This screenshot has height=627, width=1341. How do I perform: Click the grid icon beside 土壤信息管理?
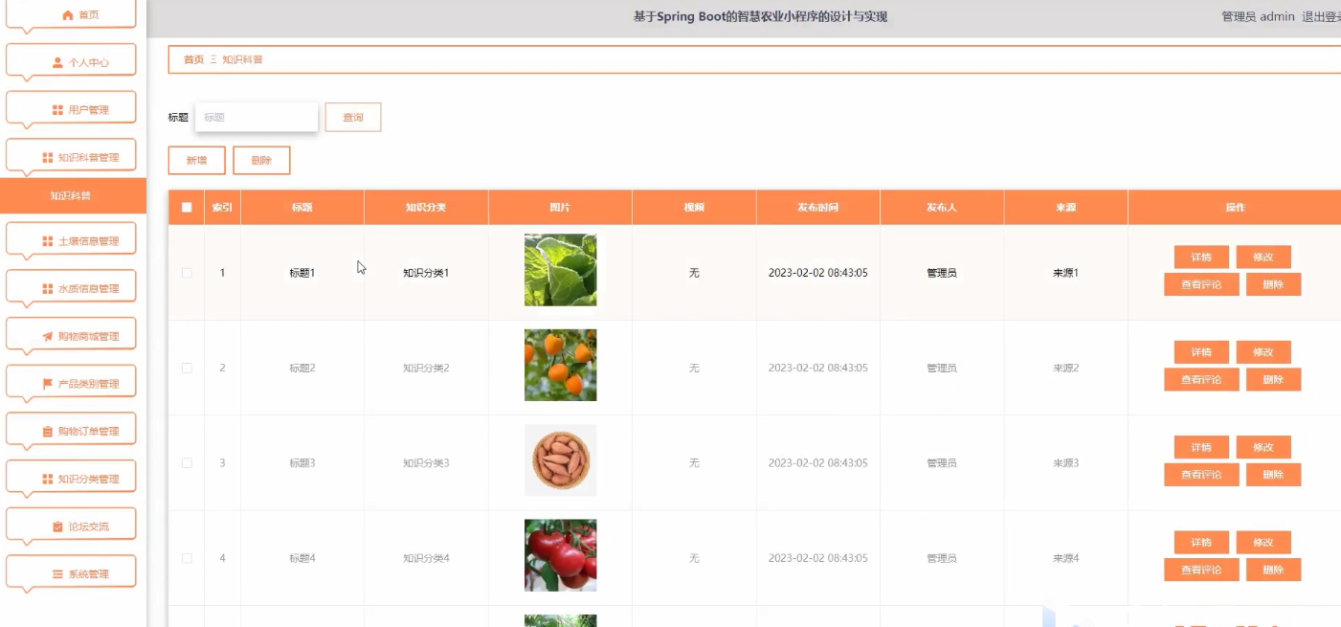pos(47,241)
